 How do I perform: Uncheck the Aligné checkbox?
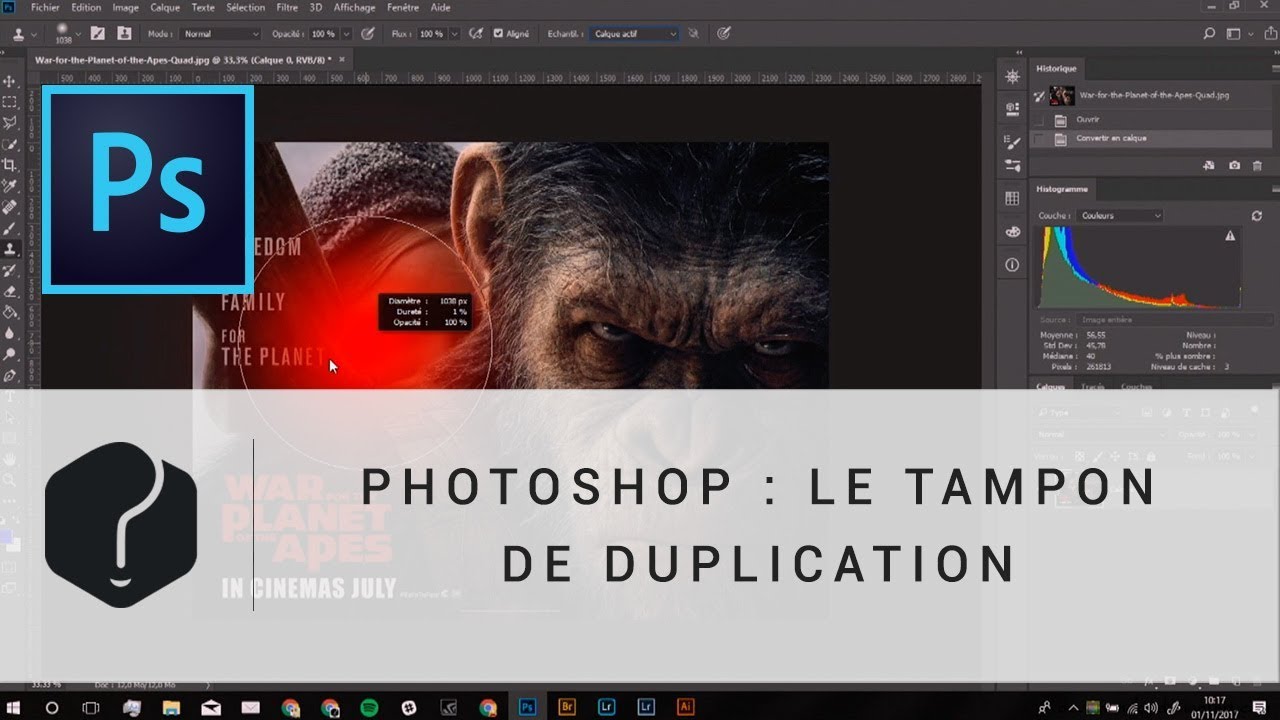tap(499, 34)
